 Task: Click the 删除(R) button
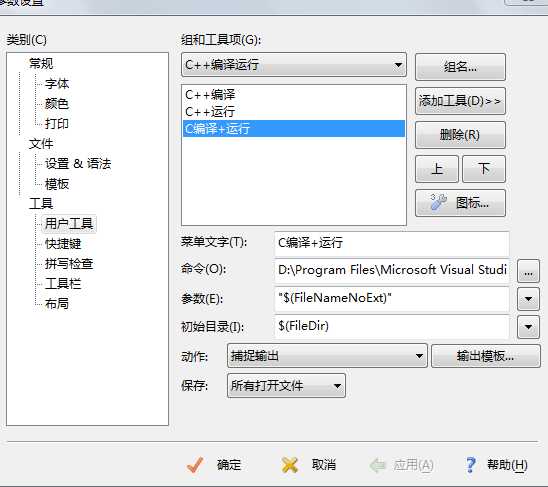[x=460, y=135]
